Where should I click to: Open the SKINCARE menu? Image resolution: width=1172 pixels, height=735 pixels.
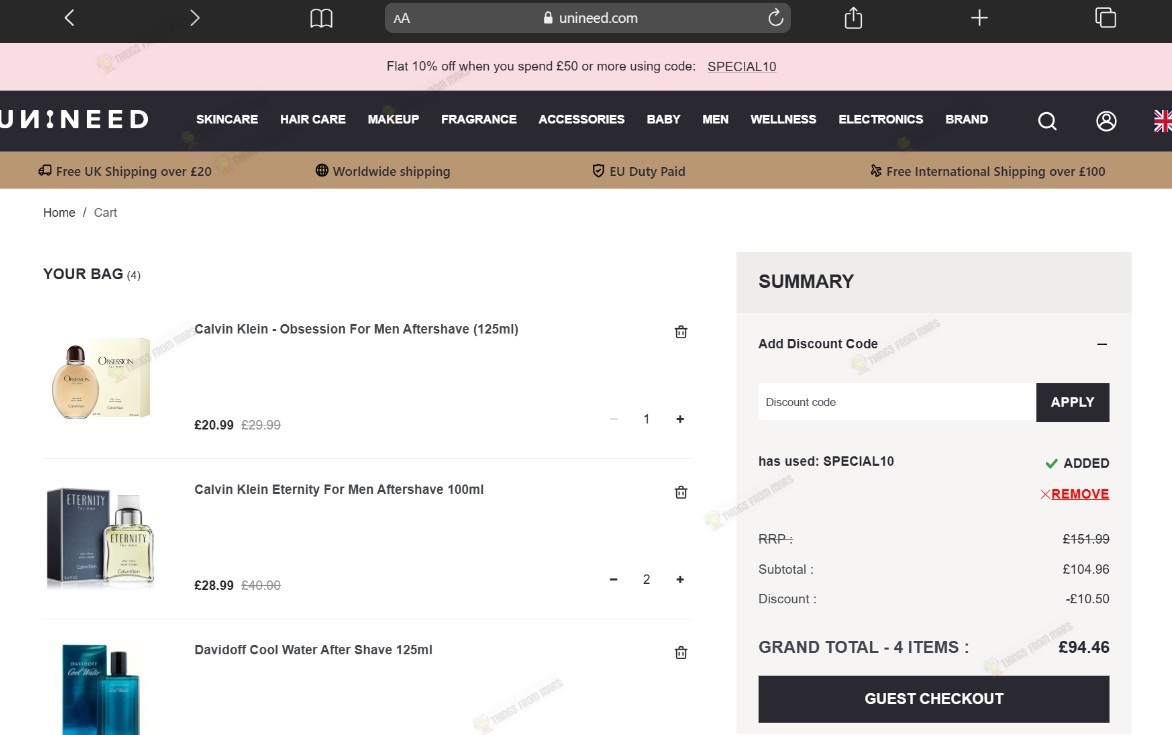(x=226, y=120)
